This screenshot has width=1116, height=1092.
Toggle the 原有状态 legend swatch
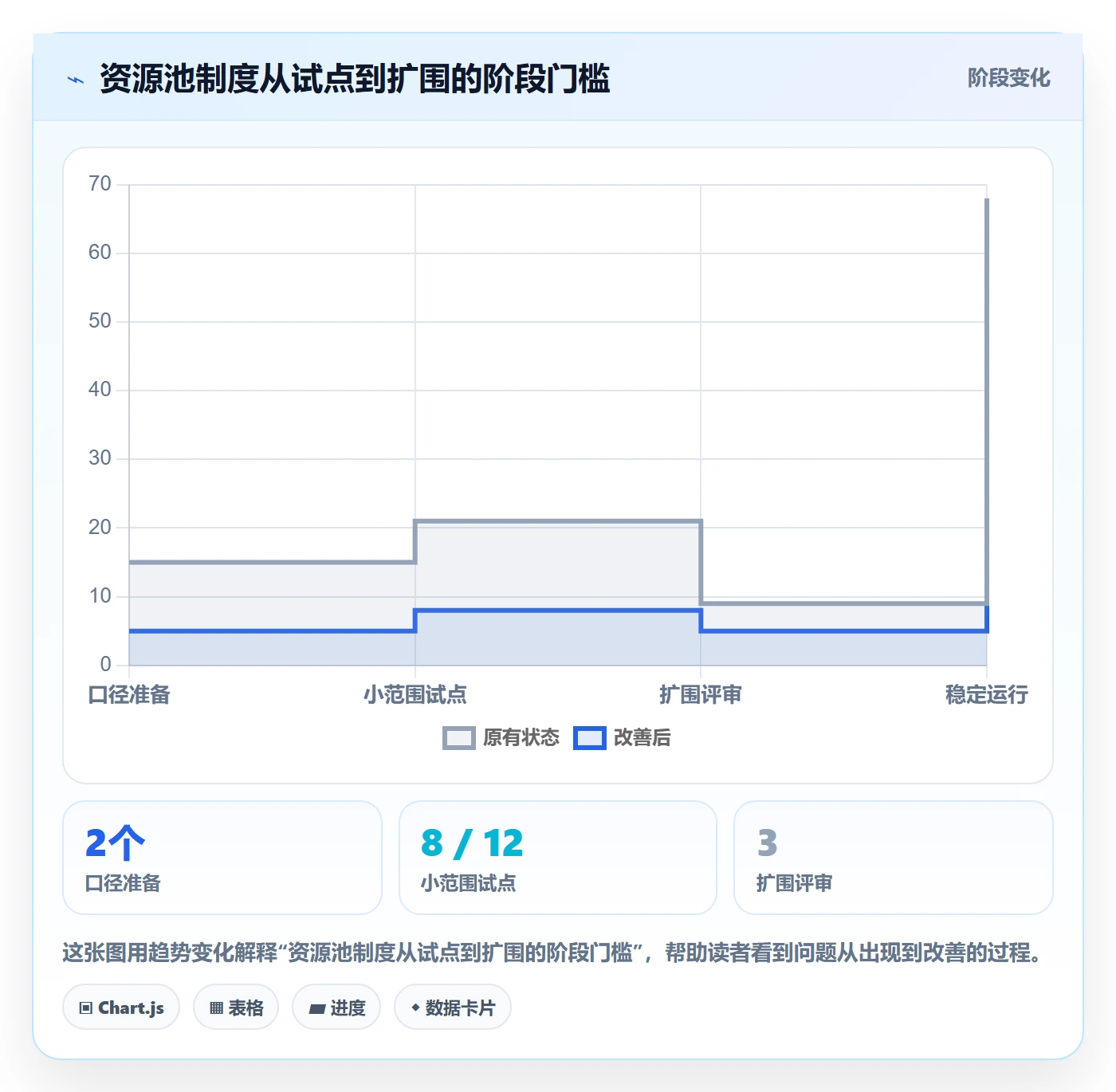[x=459, y=738]
